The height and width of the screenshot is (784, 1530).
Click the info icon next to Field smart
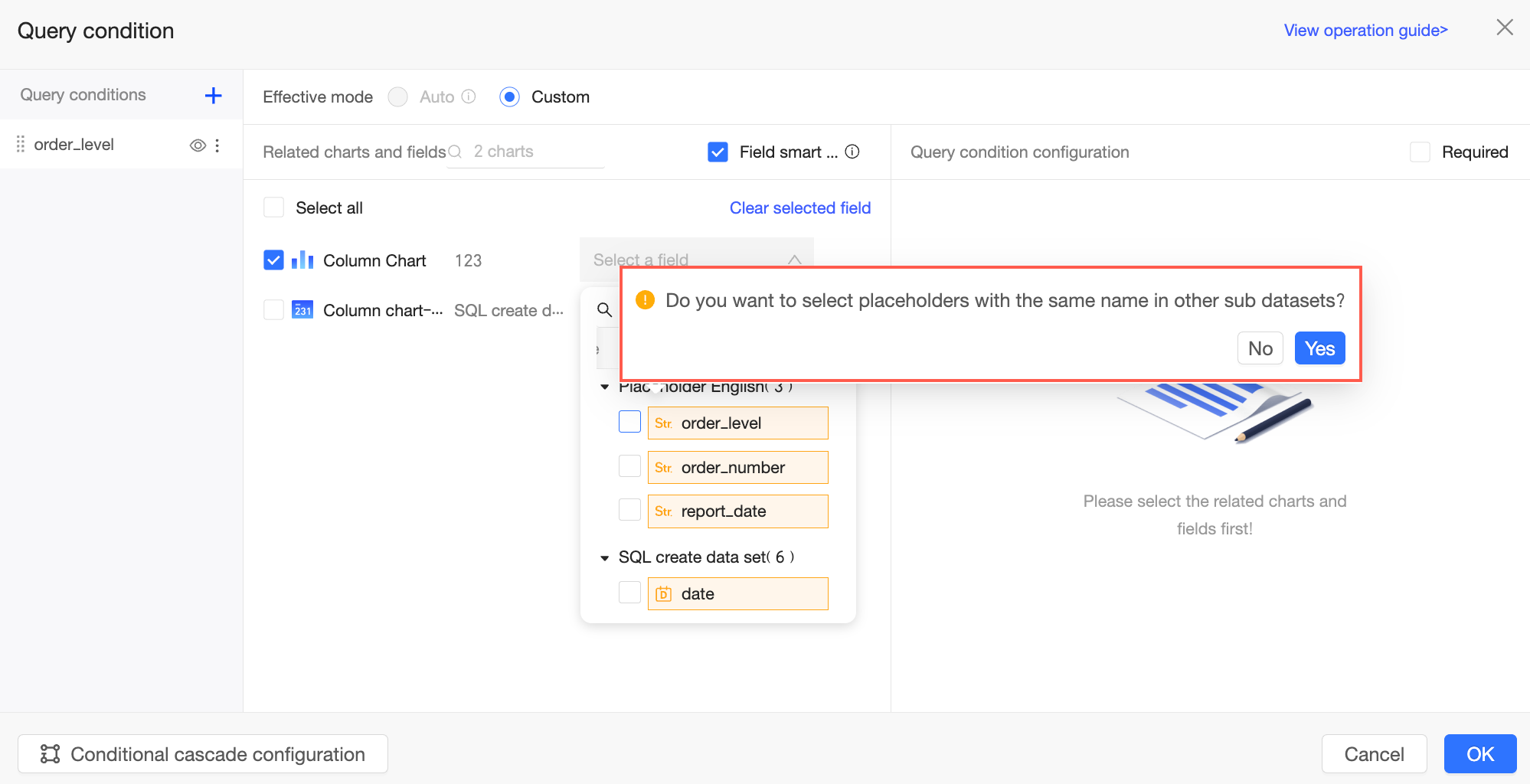point(852,152)
